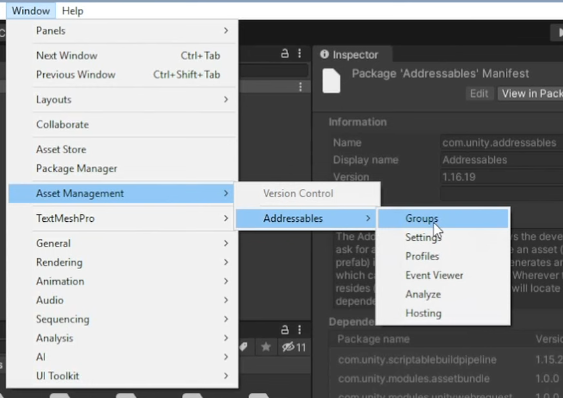
Task: Click the Information section heading
Action: pos(358,122)
